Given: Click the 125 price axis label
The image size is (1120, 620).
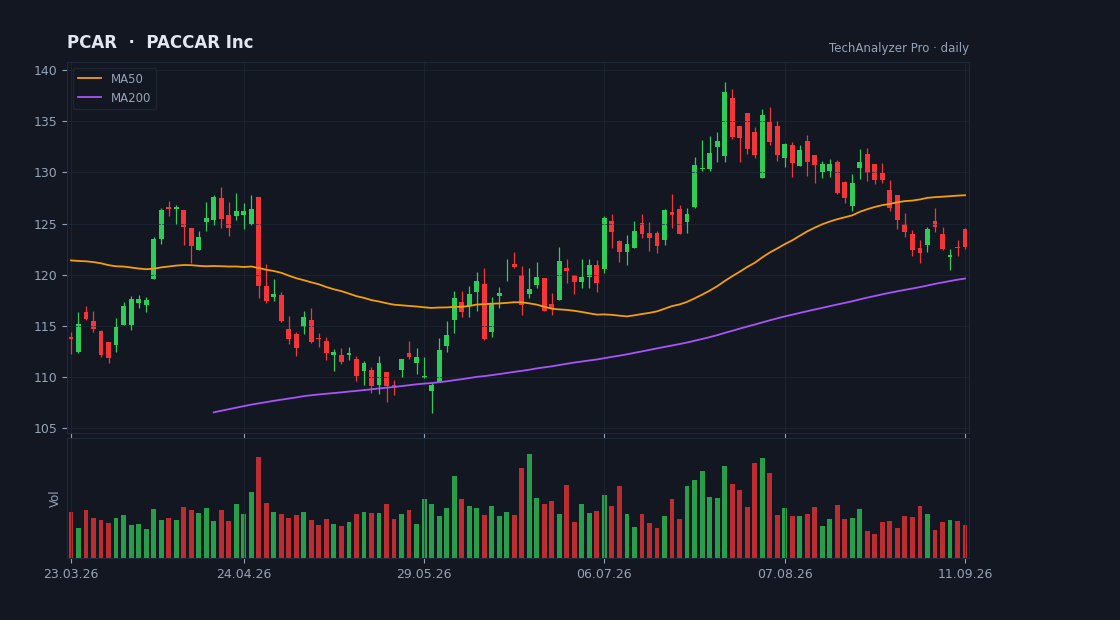Looking at the screenshot, I should 45,224.
